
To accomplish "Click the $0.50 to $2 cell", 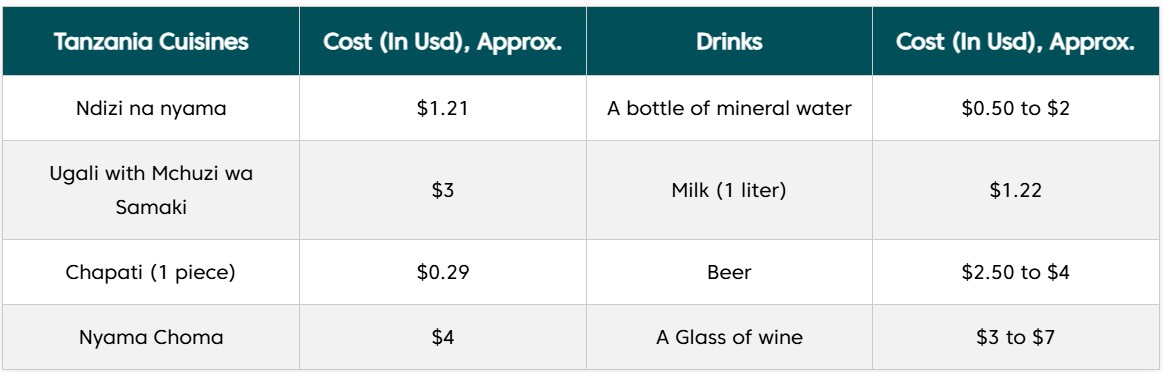I will click(1015, 108).
